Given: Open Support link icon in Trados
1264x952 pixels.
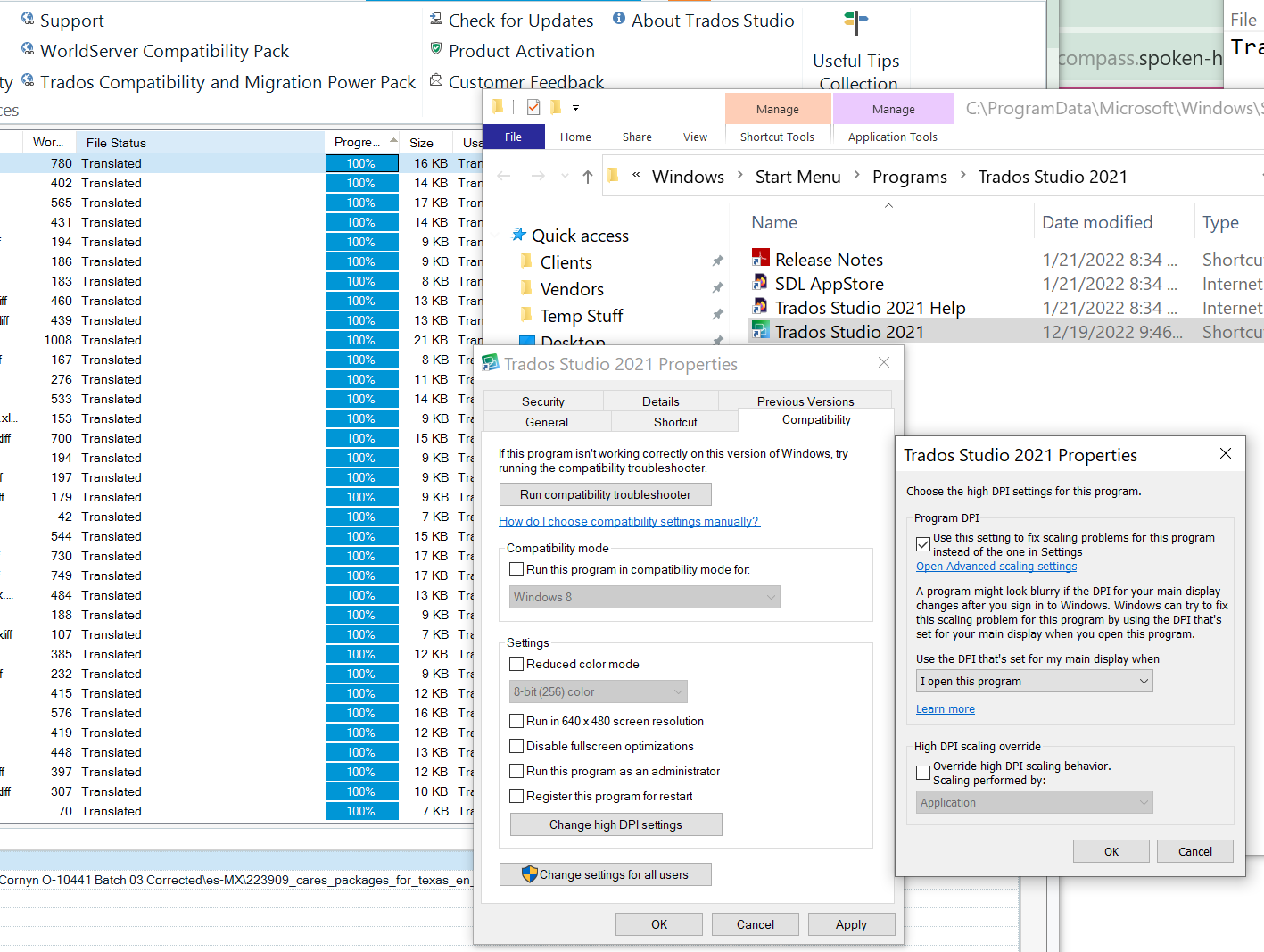Looking at the screenshot, I should pos(28,19).
